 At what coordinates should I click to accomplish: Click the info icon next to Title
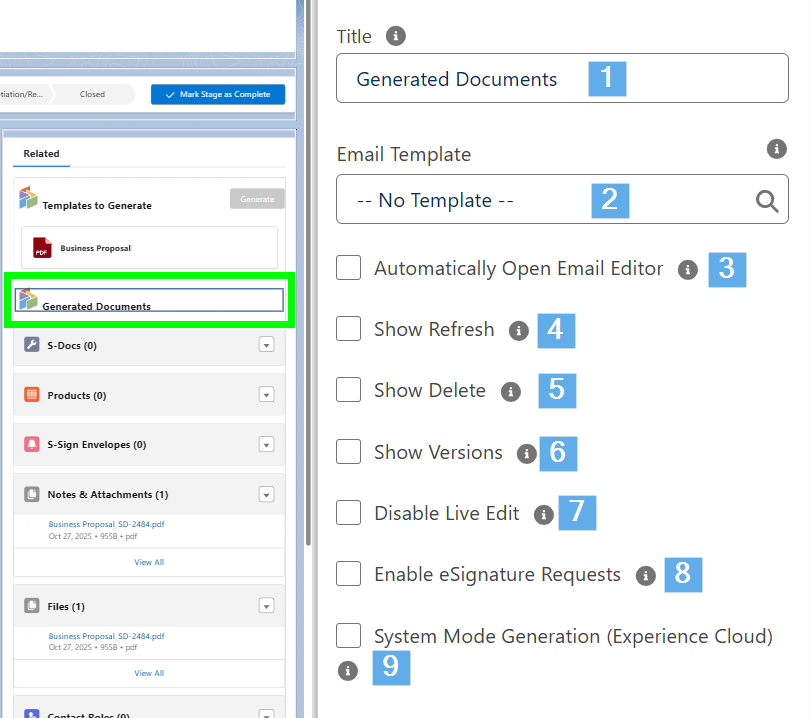pyautogui.click(x=396, y=36)
